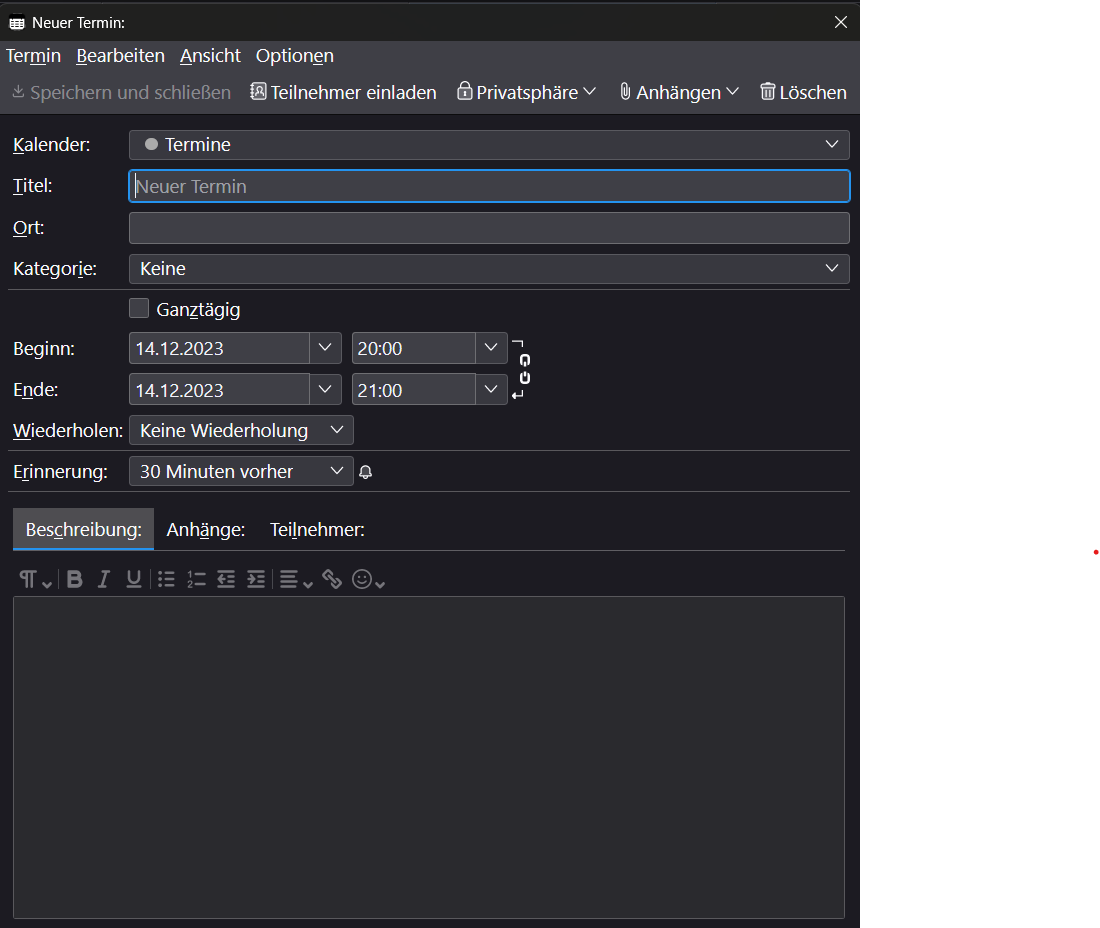The image size is (1100, 928).
Task: Click the Löschen button
Action: tap(803, 92)
